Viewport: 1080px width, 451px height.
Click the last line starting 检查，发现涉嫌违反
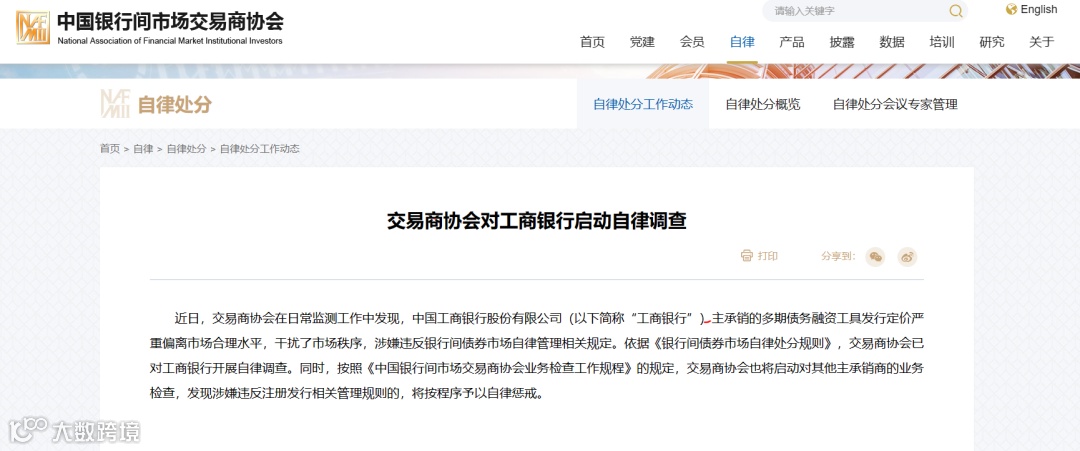tap(346, 395)
